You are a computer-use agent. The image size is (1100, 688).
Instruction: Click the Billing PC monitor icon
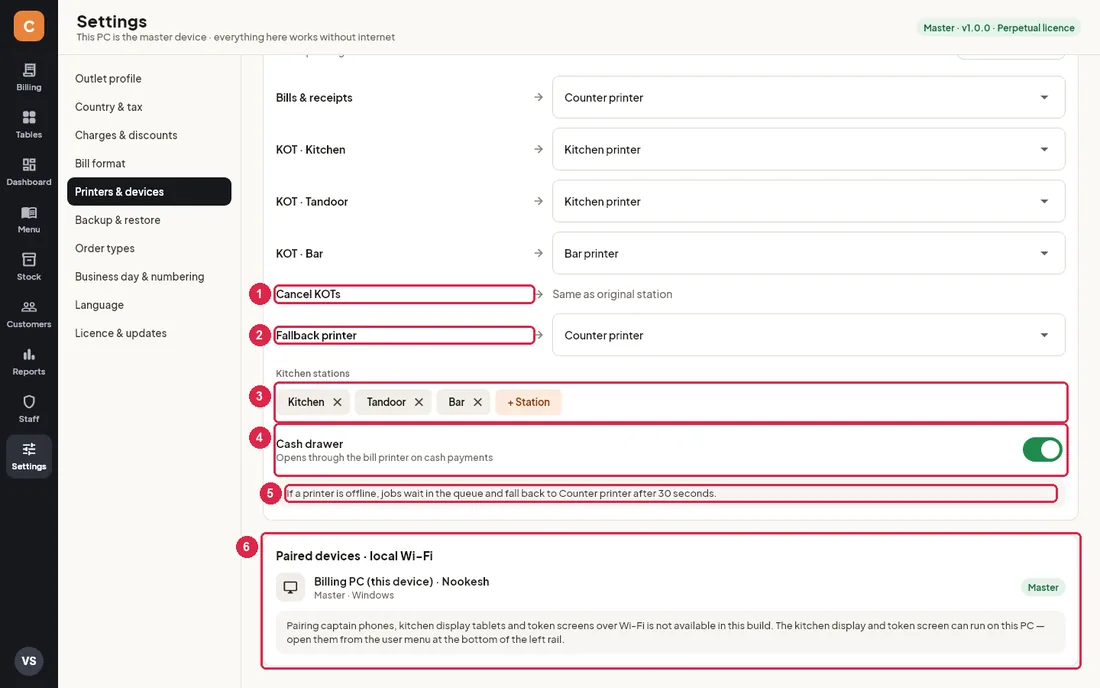point(290,588)
